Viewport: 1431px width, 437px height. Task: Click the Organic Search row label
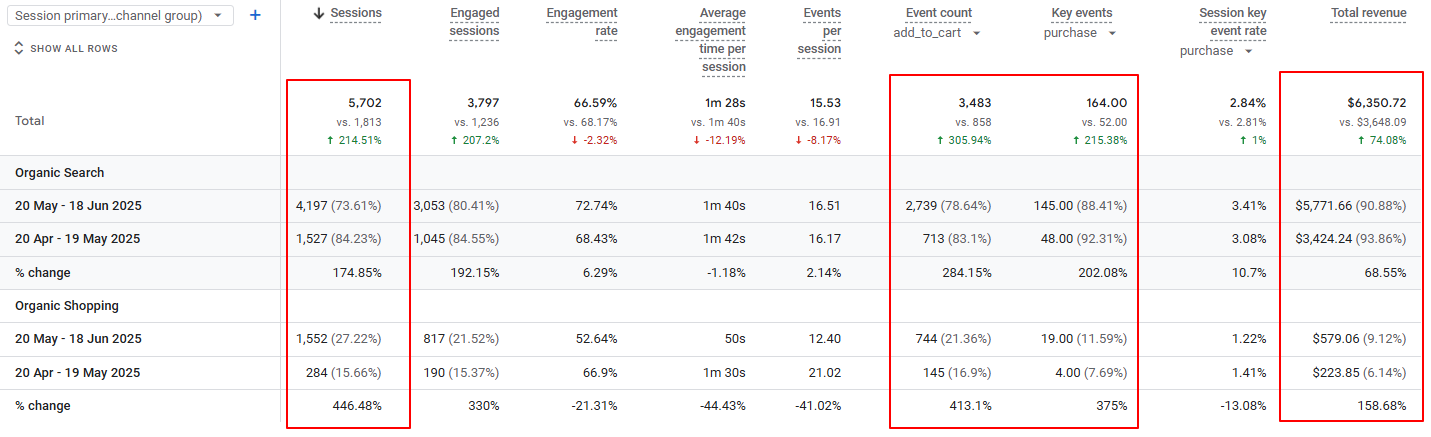pyautogui.click(x=60, y=173)
